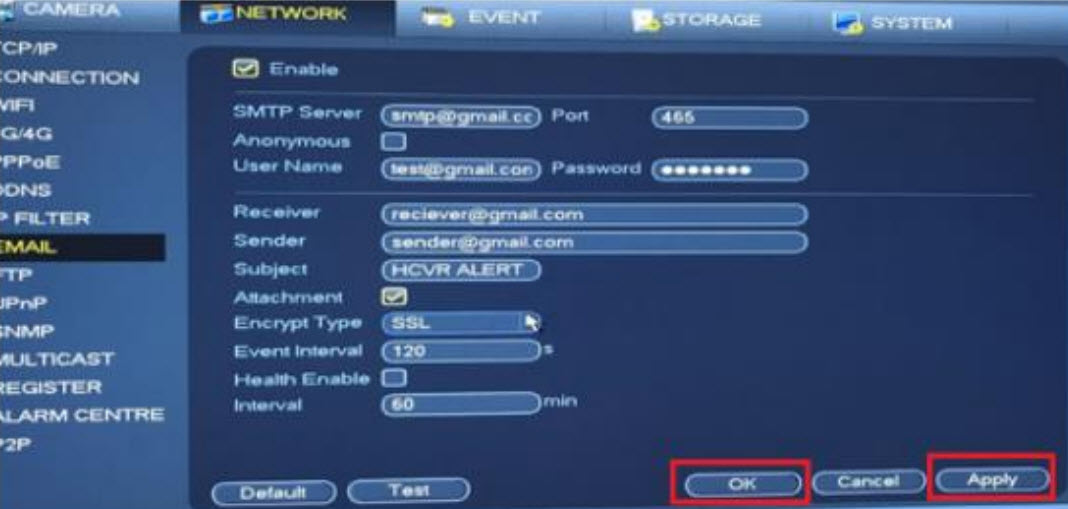Click the Network tab icon
1068x509 pixels.
point(215,15)
